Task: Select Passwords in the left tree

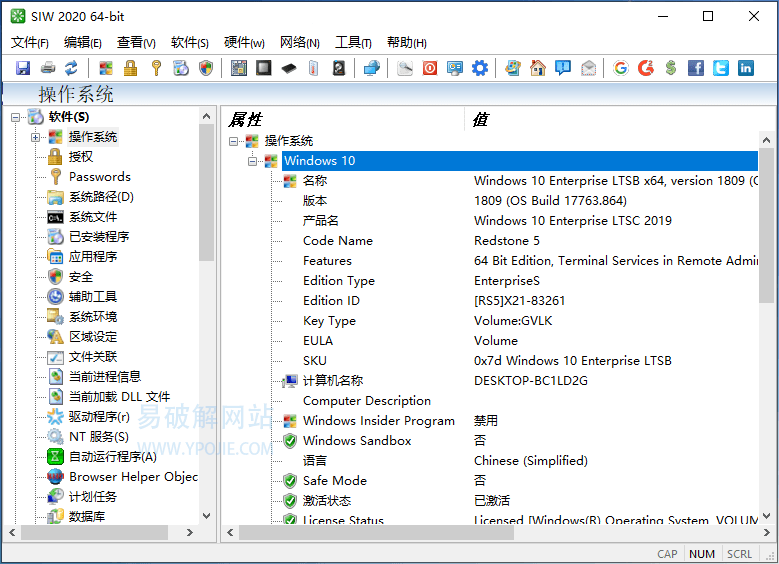Action: point(99,177)
